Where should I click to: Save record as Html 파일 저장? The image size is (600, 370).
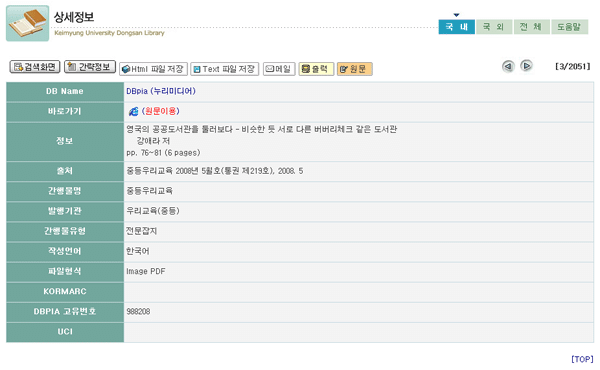[x=153, y=69]
